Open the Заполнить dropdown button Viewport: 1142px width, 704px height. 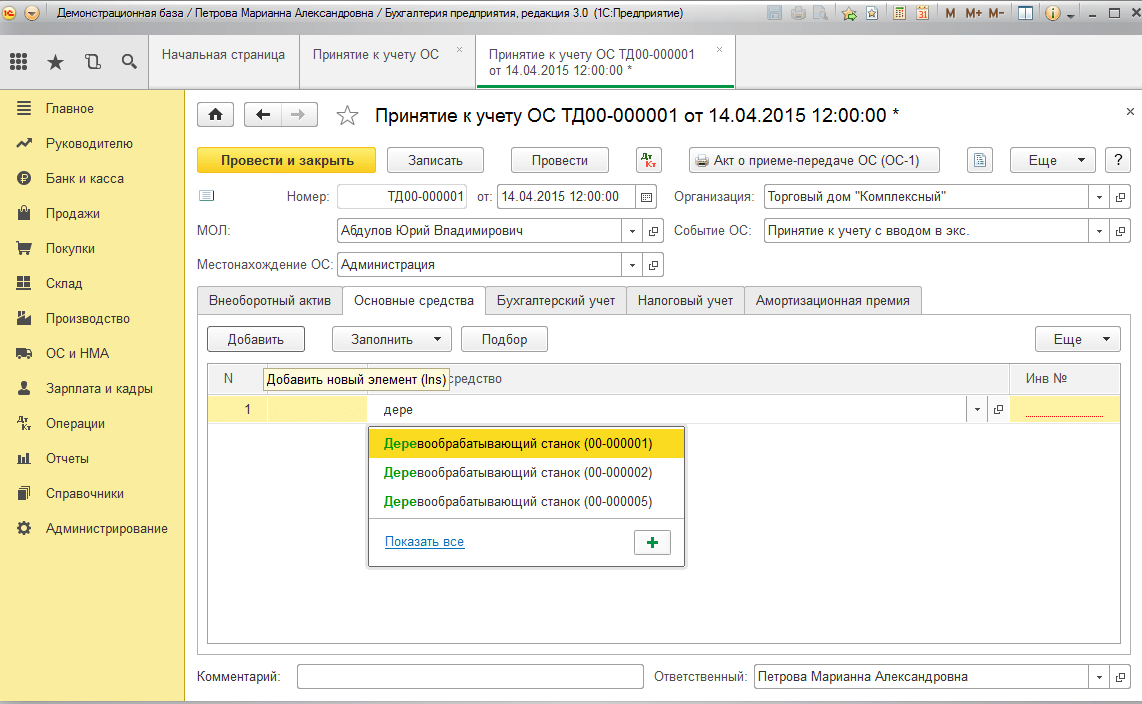coord(391,339)
